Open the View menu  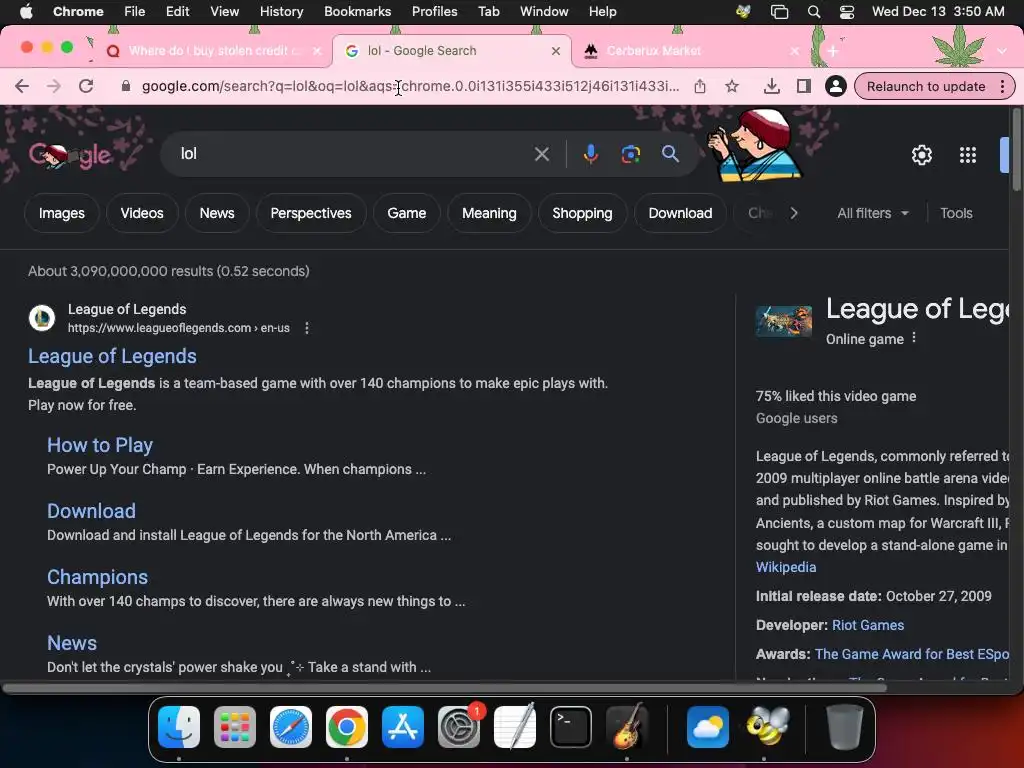[225, 12]
